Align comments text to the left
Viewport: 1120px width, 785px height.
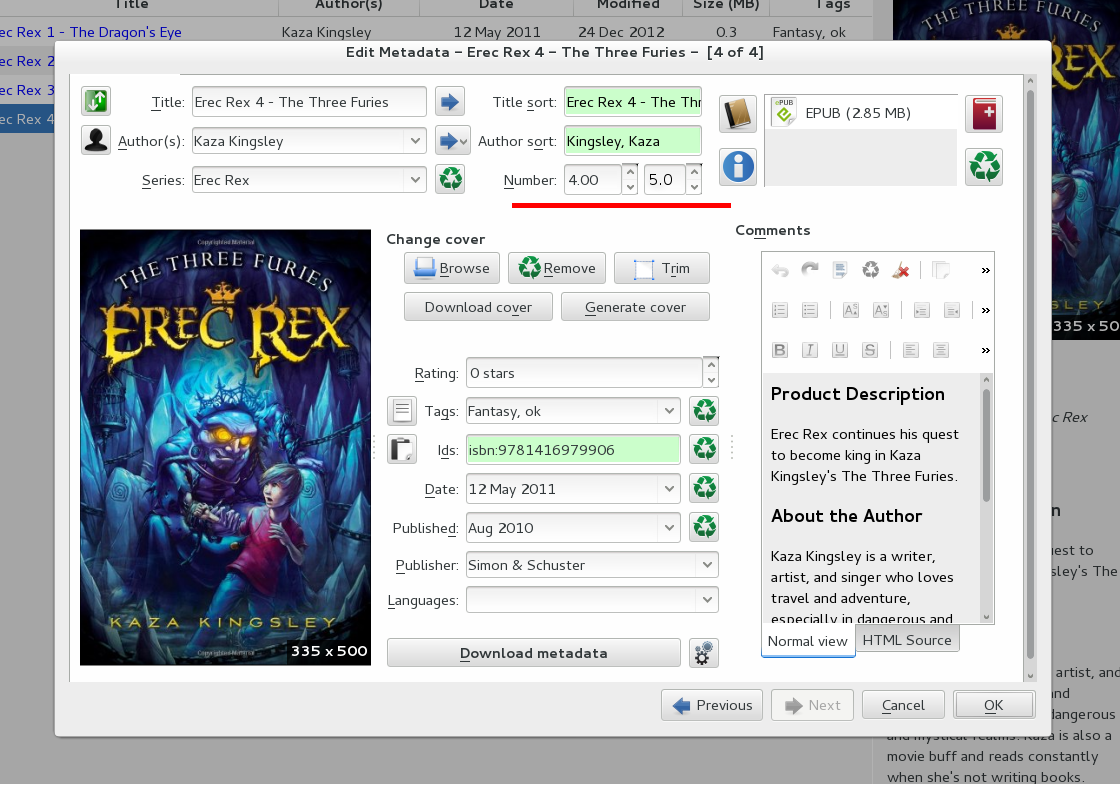[x=911, y=350]
